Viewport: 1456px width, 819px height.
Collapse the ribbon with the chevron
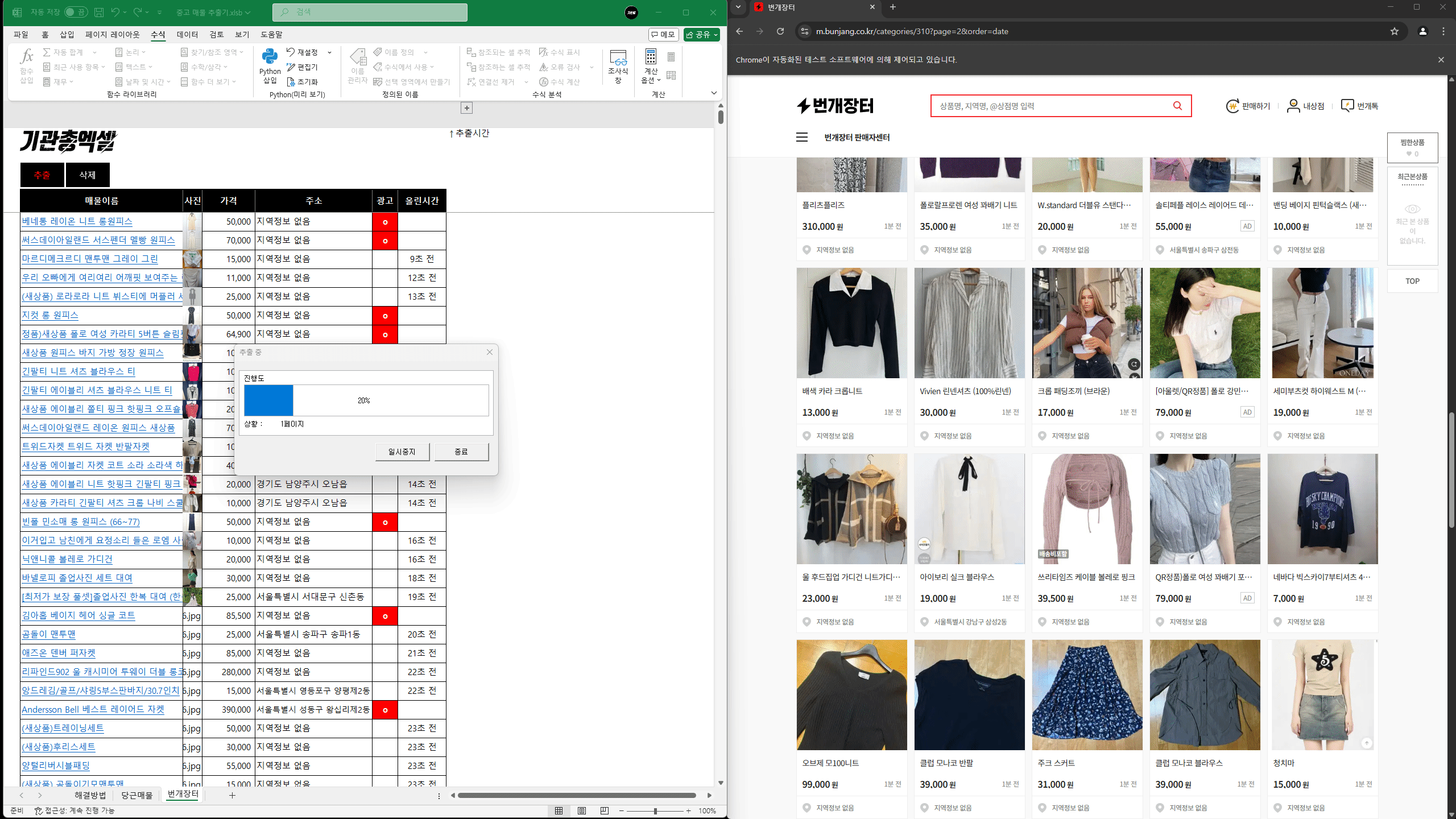click(714, 93)
